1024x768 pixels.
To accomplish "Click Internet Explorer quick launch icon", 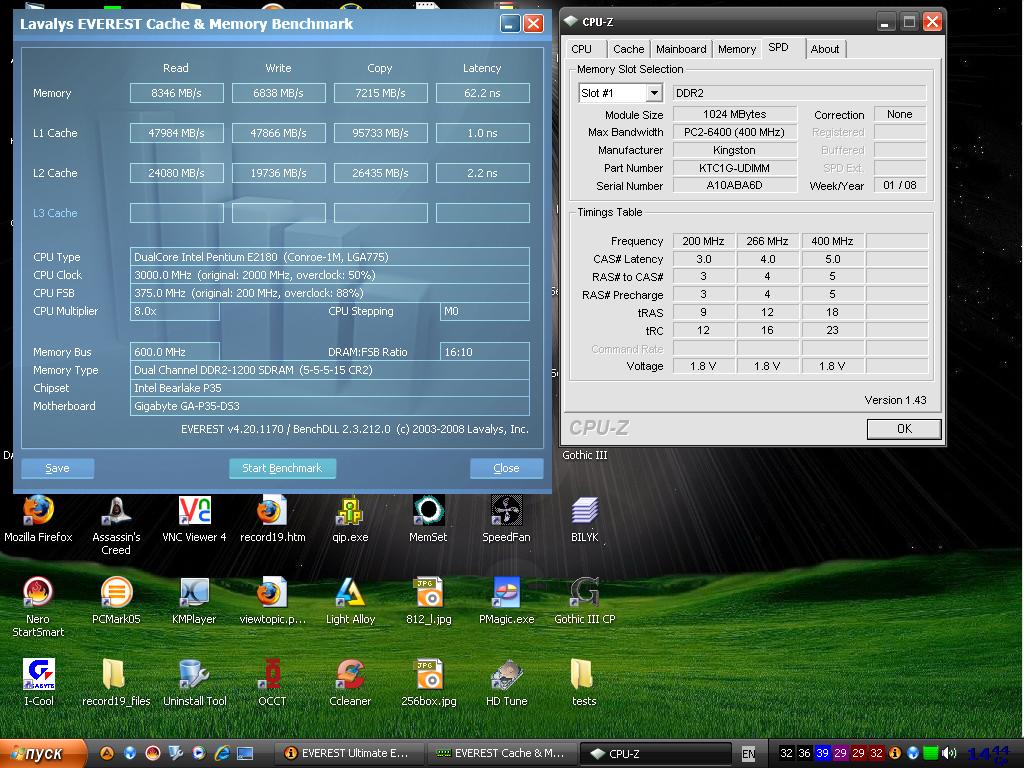I will 222,753.
